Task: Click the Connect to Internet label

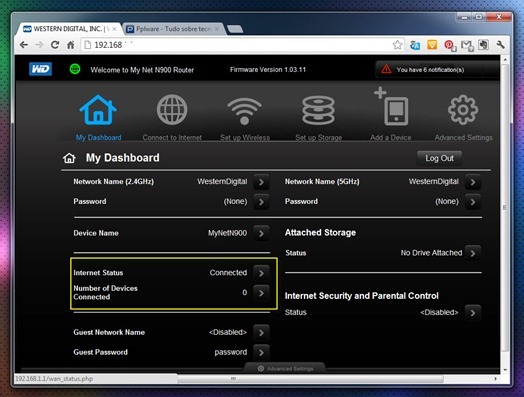Action: (x=172, y=137)
